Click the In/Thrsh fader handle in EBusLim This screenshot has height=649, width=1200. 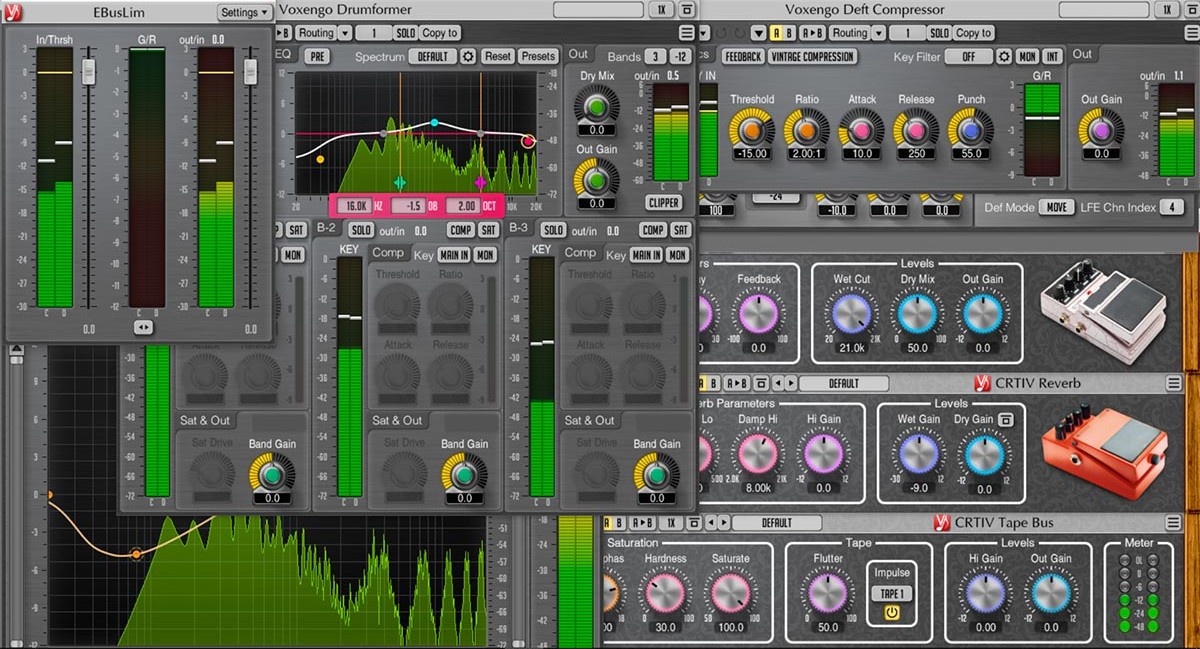pos(88,70)
